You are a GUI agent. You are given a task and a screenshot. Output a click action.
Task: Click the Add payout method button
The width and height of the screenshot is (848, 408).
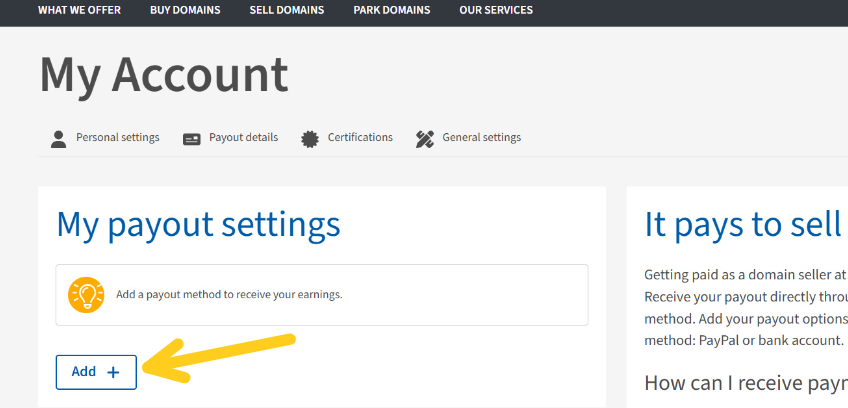click(x=96, y=372)
